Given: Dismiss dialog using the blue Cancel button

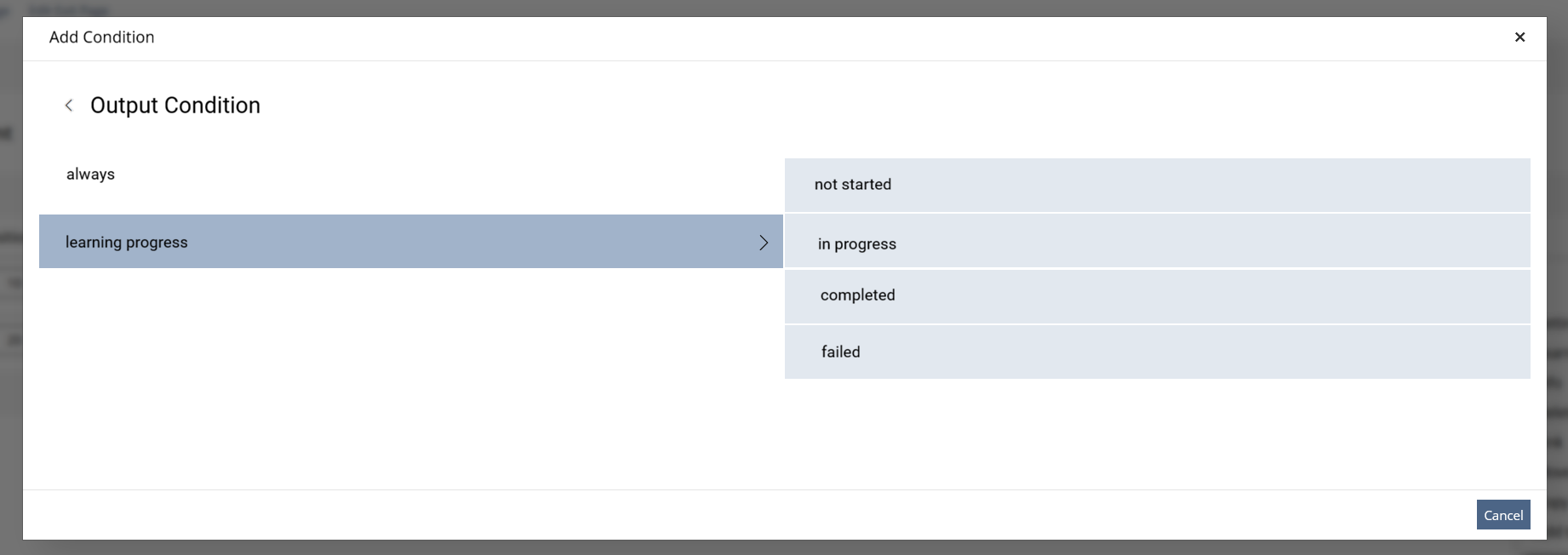Looking at the screenshot, I should tap(1503, 515).
